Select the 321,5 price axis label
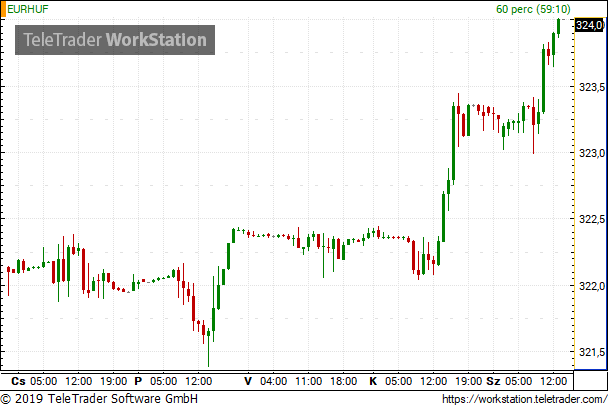The image size is (610, 408). (x=592, y=352)
